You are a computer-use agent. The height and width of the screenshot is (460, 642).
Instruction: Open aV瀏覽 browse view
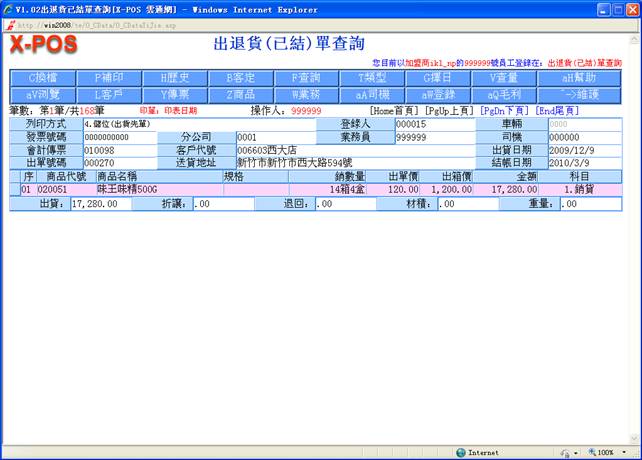click(x=47, y=93)
